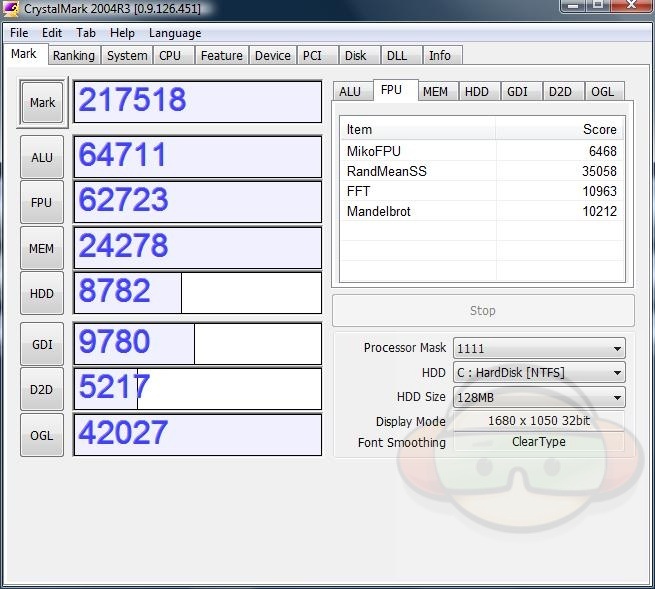Open the File menu
The height and width of the screenshot is (589, 655).
pyautogui.click(x=19, y=33)
